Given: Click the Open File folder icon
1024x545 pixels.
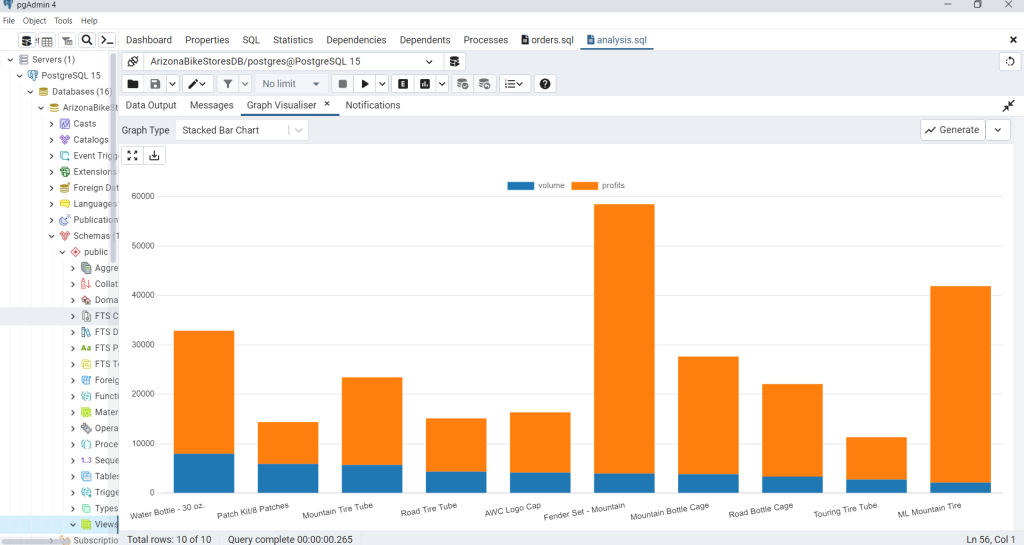Looking at the screenshot, I should pyautogui.click(x=133, y=84).
